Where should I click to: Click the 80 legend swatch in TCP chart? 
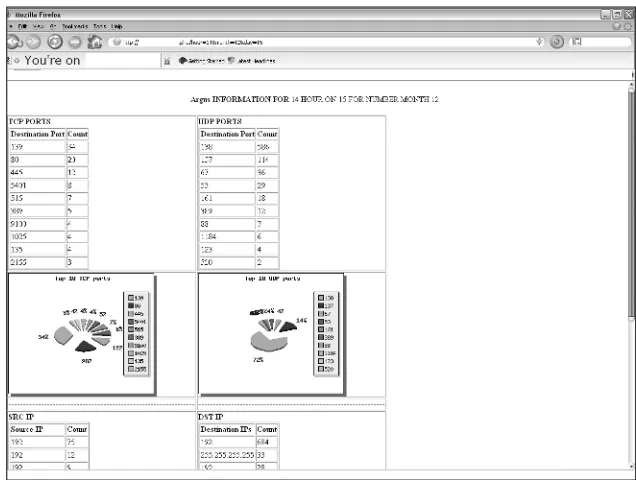tap(131, 306)
